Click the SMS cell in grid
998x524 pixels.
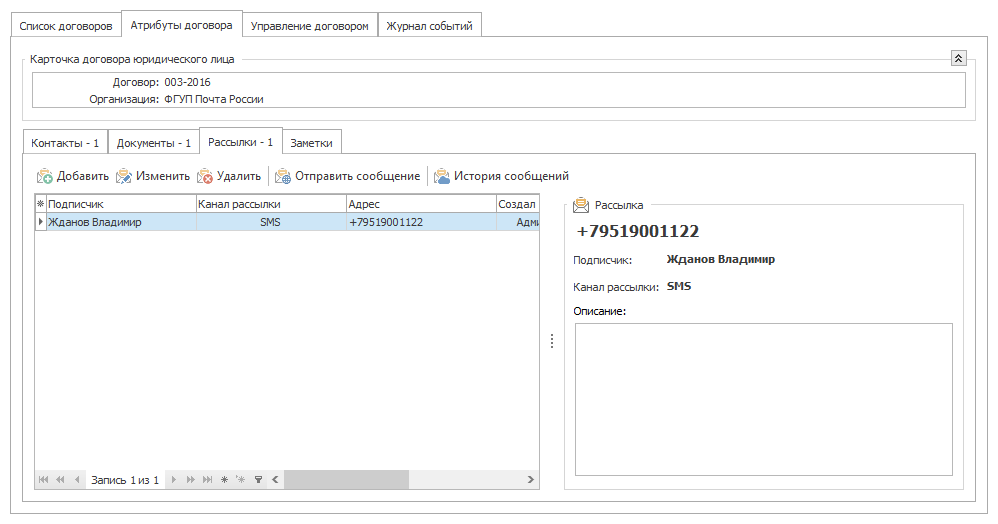[271, 222]
